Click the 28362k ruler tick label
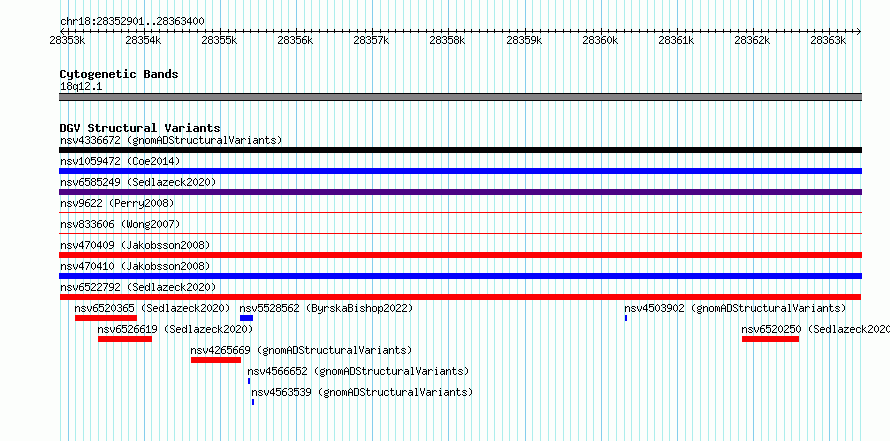This screenshot has height=441, width=890. 752,40
